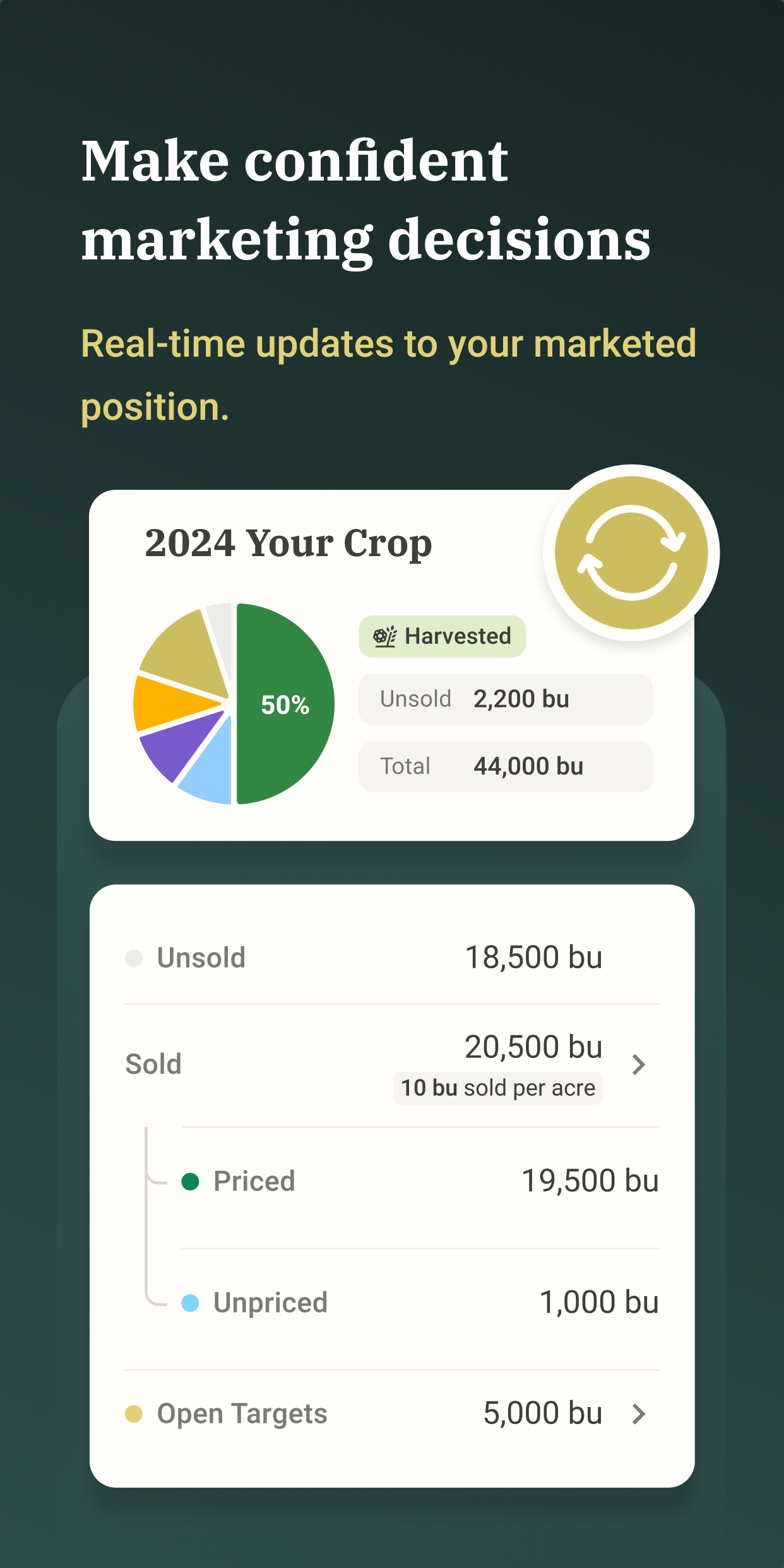Image resolution: width=784 pixels, height=1568 pixels.
Task: Click the gray Unsold legend dot
Action: point(134,958)
